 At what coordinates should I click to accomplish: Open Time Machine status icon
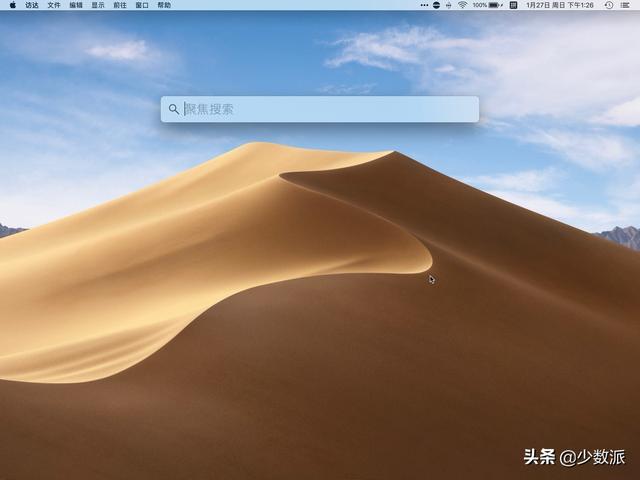click(609, 5)
